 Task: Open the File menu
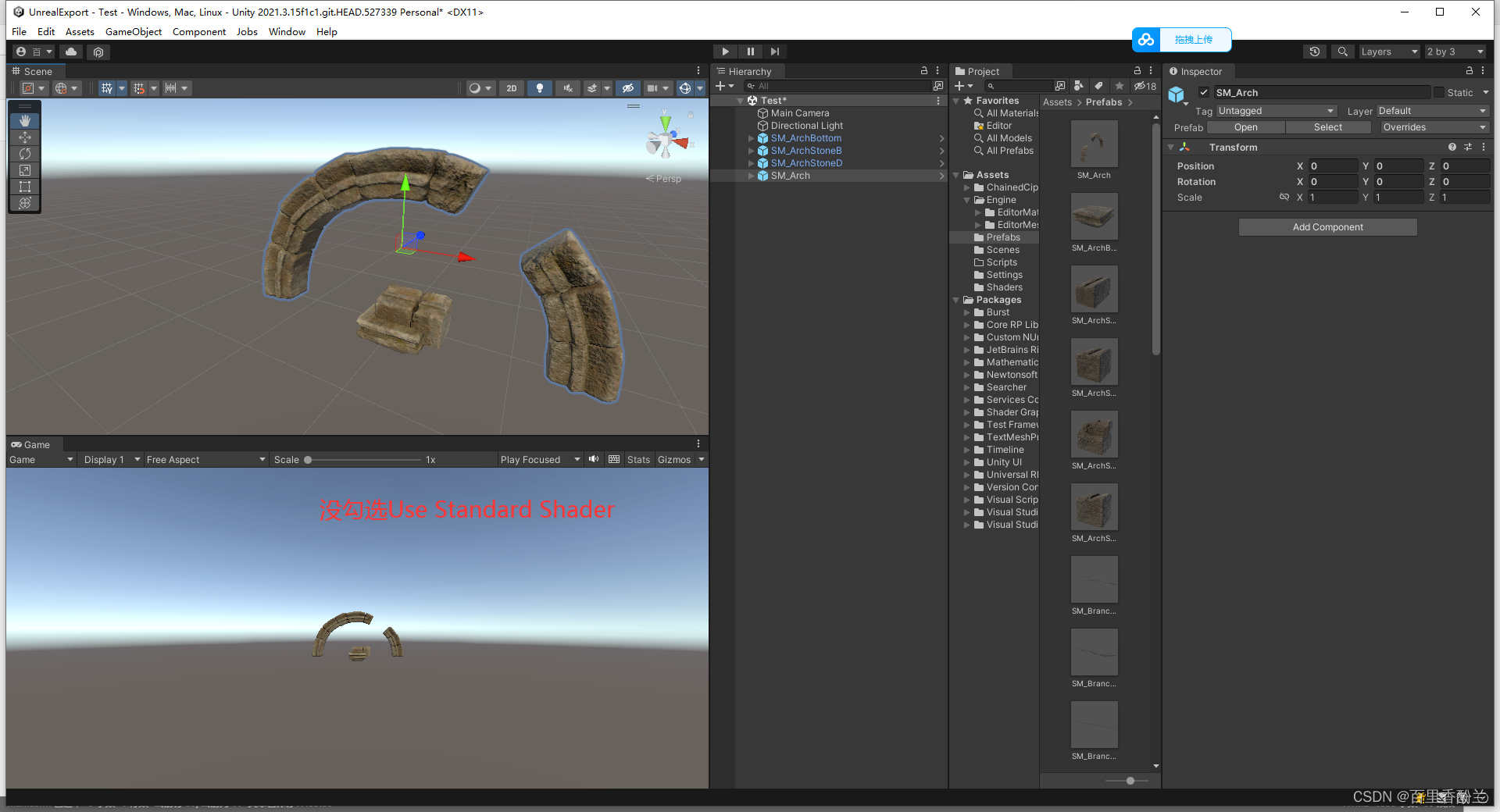(x=19, y=31)
